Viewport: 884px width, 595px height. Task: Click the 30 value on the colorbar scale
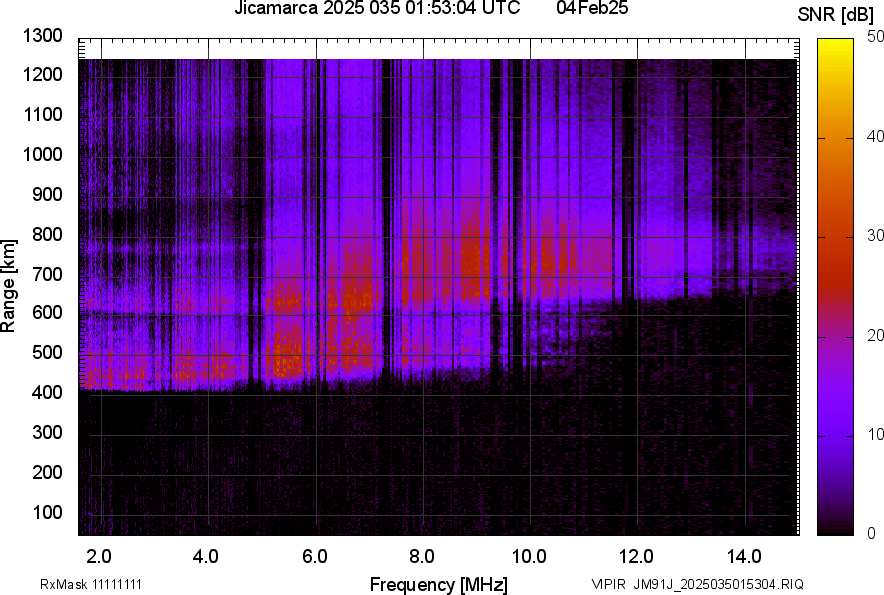click(x=876, y=236)
